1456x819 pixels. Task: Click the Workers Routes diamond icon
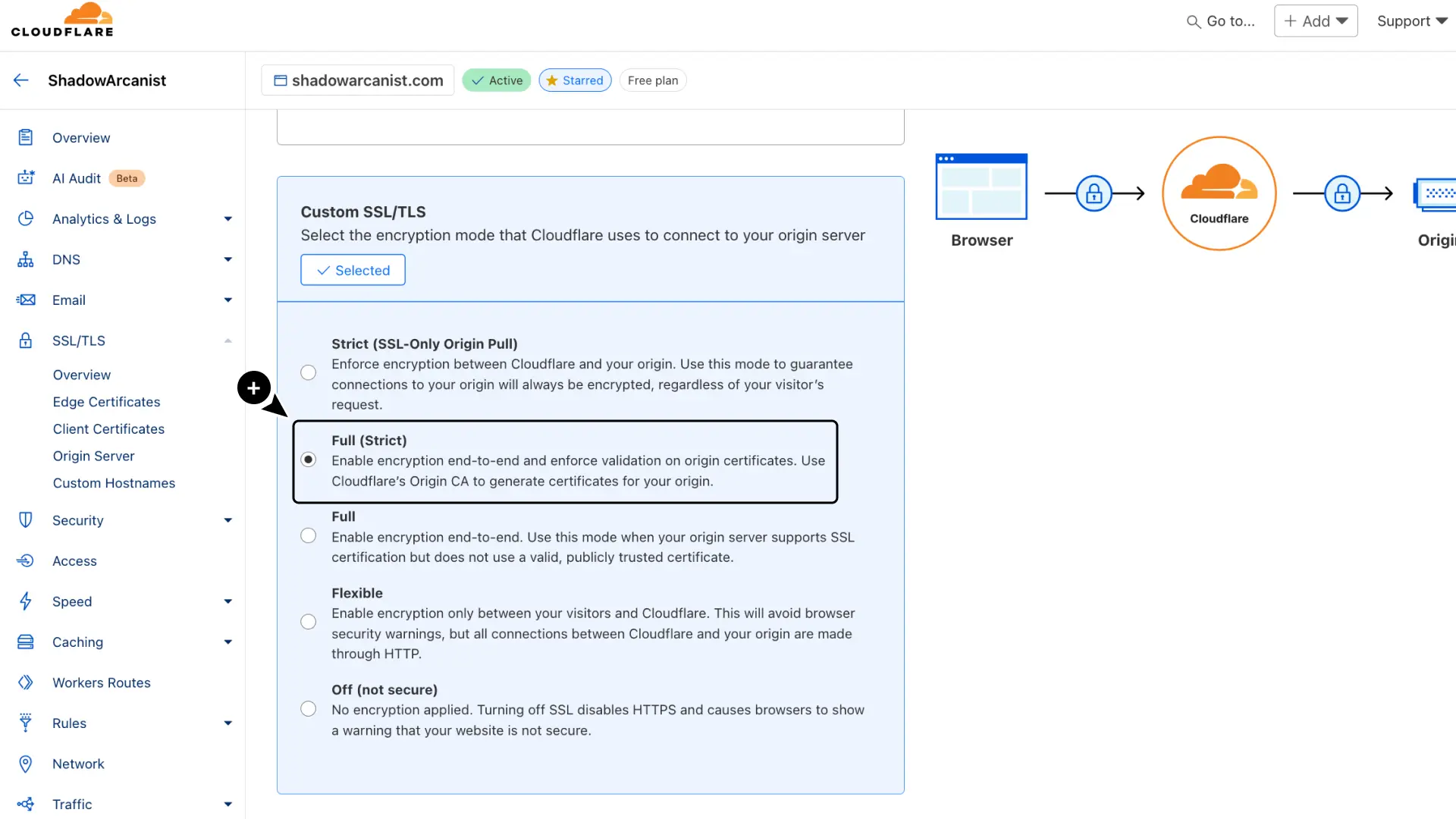point(26,682)
